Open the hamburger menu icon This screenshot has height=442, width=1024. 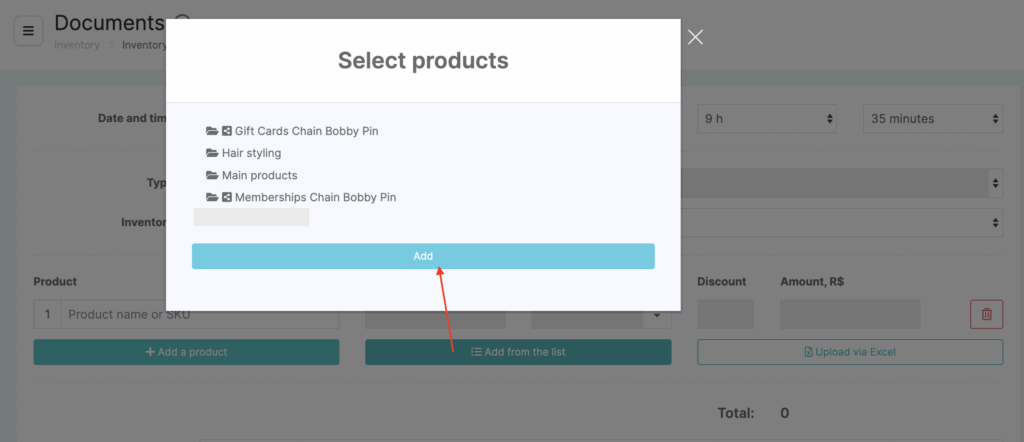tap(28, 31)
